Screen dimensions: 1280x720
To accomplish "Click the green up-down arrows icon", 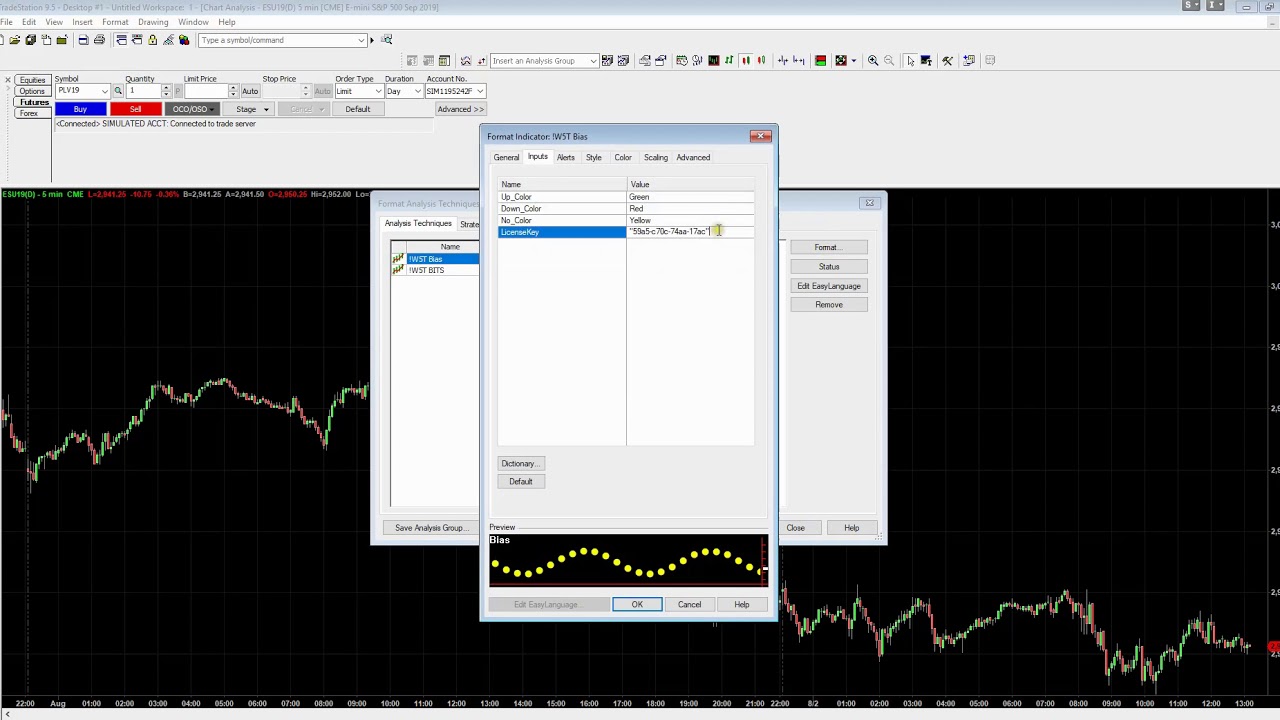I will [x=729, y=60].
